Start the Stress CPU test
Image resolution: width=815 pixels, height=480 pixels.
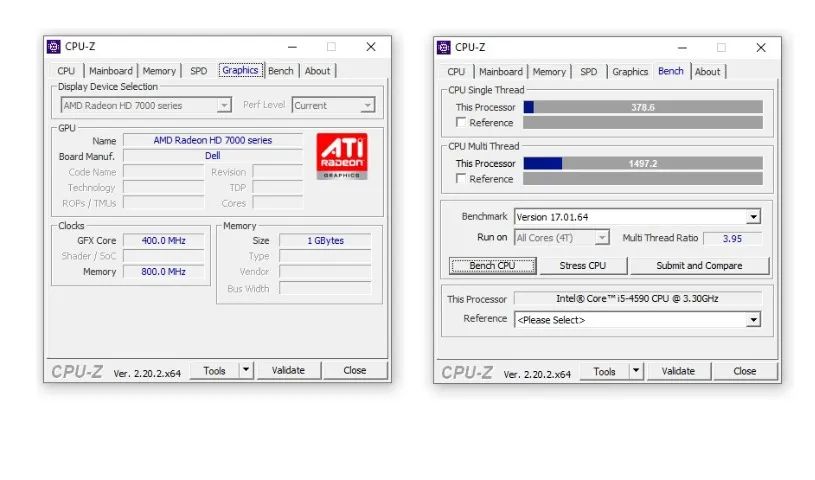click(583, 266)
